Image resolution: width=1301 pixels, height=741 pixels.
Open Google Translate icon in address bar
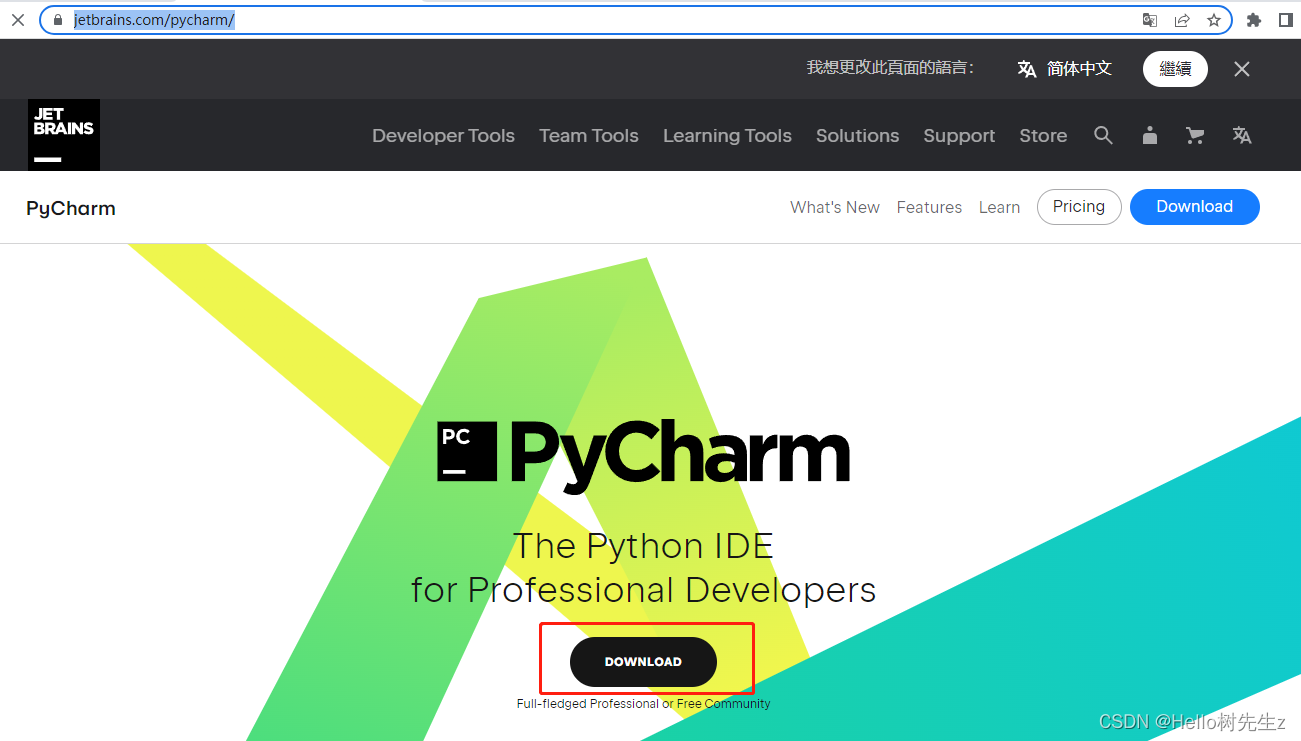pos(1150,20)
